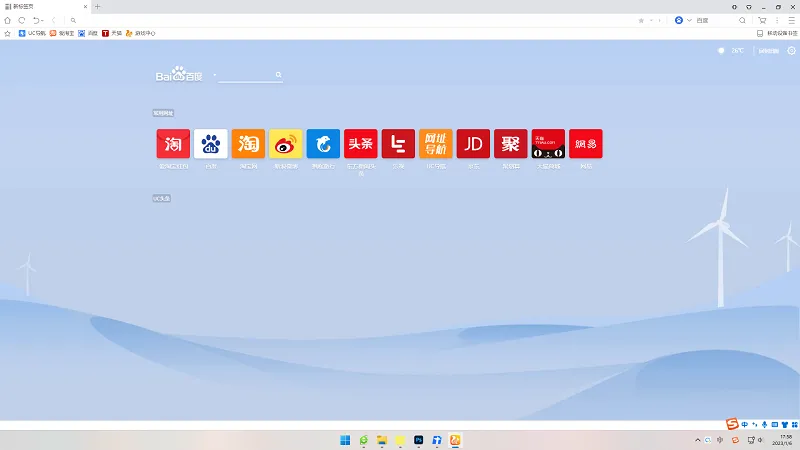Open the second bookmark with orange icon
This screenshot has width=800, height=450.
point(62,33)
